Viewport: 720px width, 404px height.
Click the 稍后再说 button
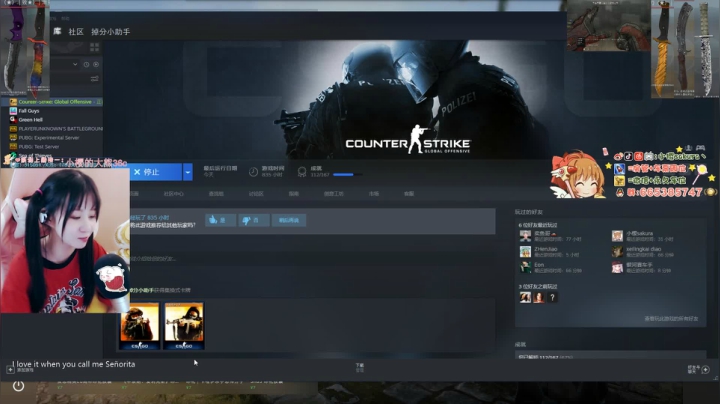pos(289,220)
